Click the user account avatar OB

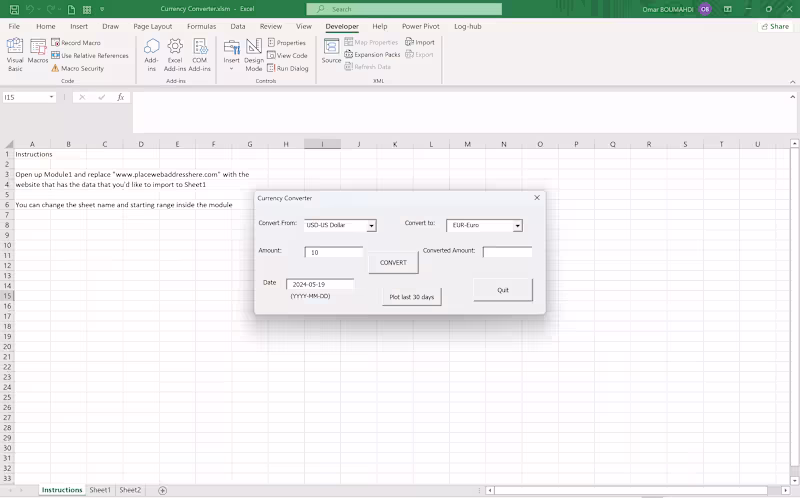pyautogui.click(x=705, y=9)
